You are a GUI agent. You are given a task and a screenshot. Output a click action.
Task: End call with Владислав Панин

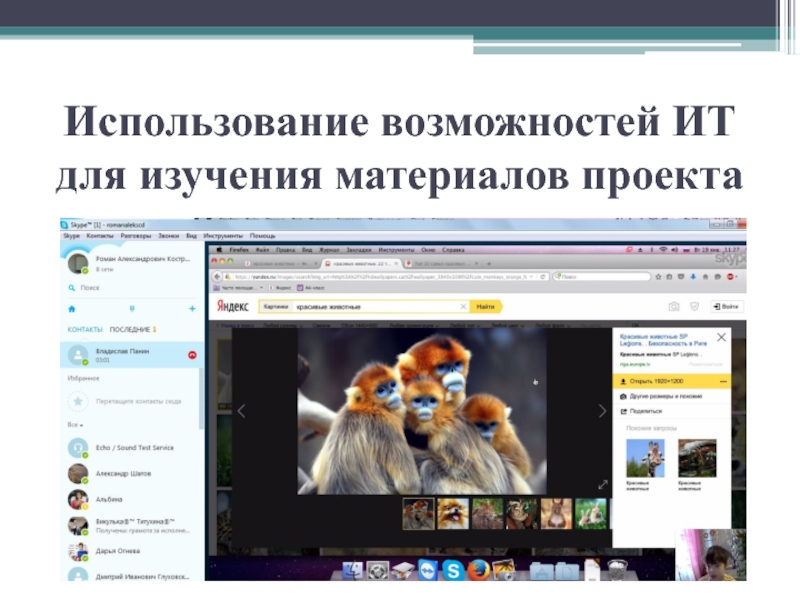click(192, 355)
